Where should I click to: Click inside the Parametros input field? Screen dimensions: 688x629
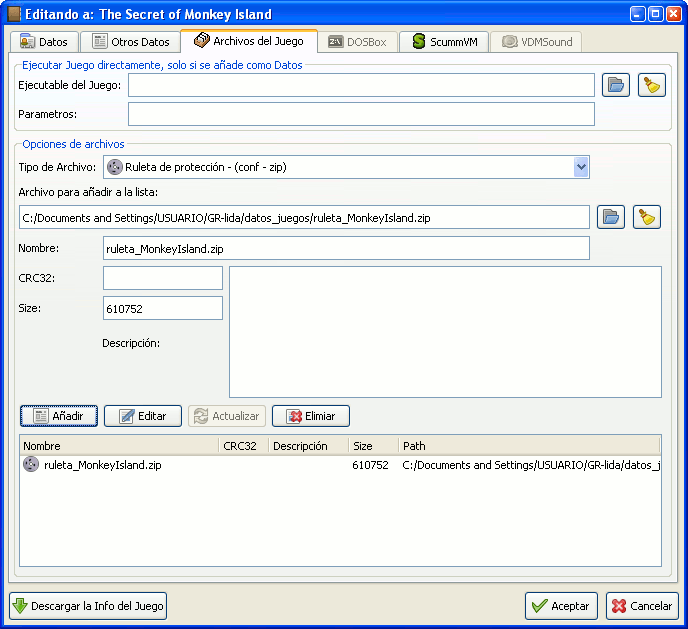(x=360, y=114)
